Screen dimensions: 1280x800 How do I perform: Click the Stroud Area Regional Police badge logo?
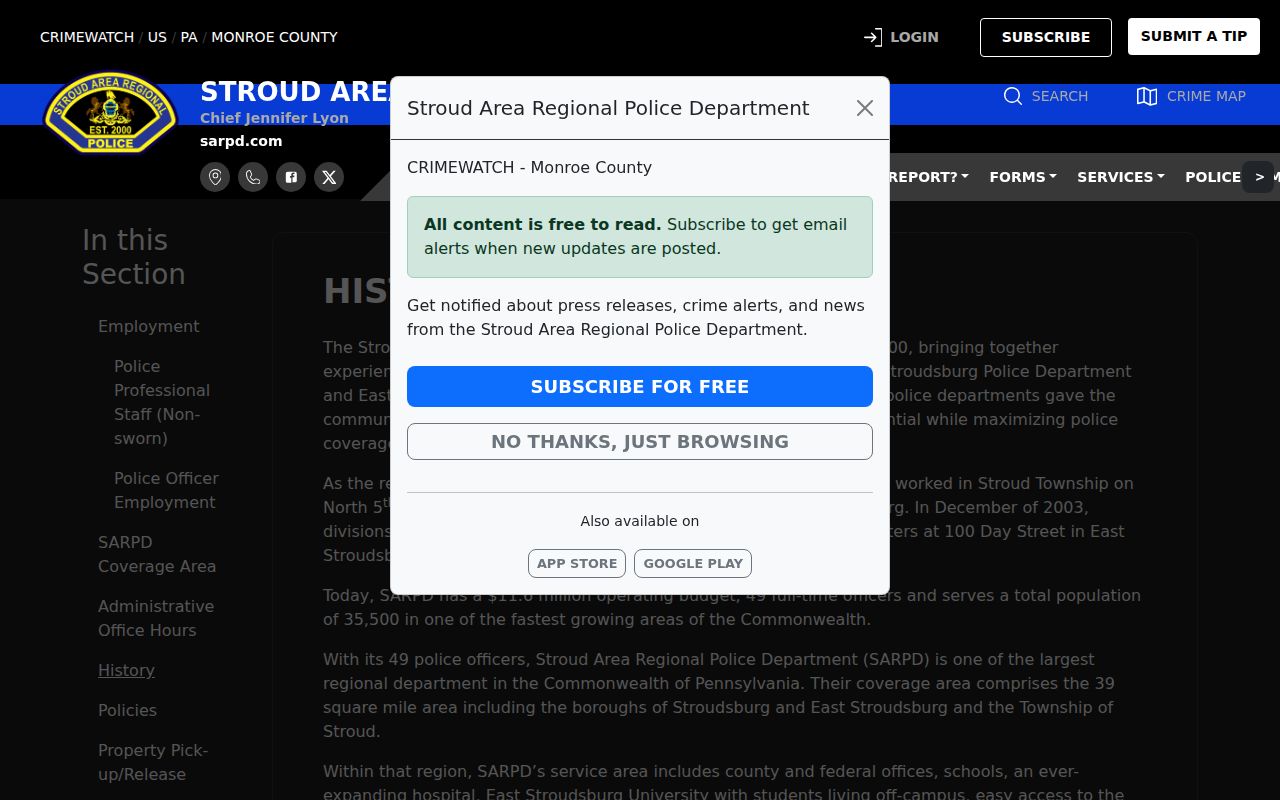110,113
